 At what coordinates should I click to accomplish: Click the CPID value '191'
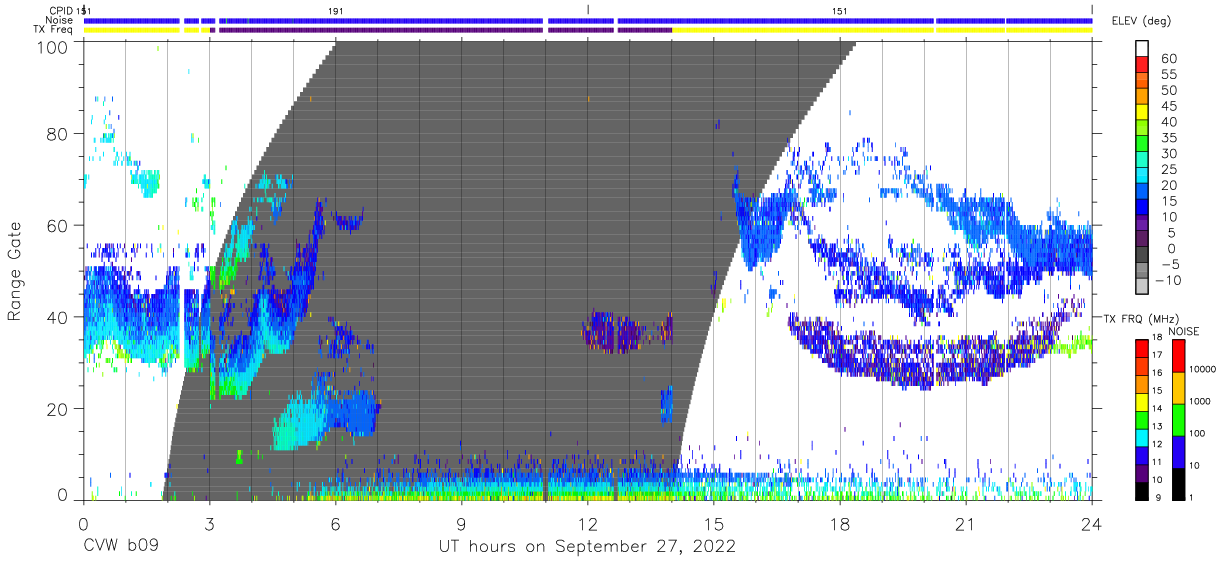(x=336, y=10)
